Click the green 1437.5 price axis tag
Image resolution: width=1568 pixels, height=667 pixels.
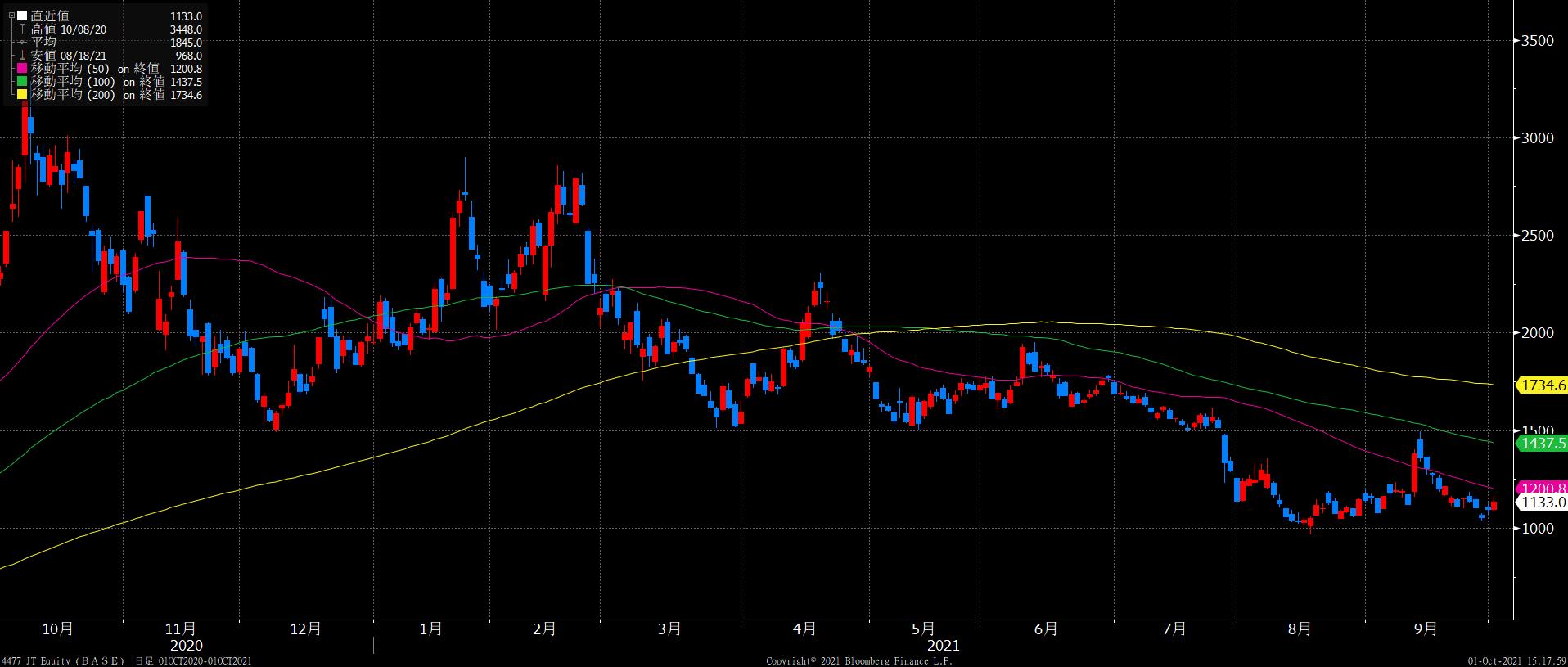click(x=1541, y=443)
